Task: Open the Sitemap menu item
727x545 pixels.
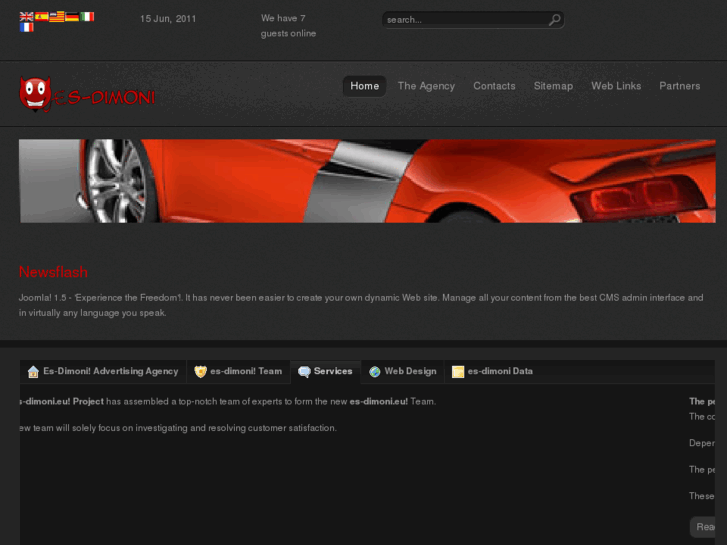Action: pos(553,86)
